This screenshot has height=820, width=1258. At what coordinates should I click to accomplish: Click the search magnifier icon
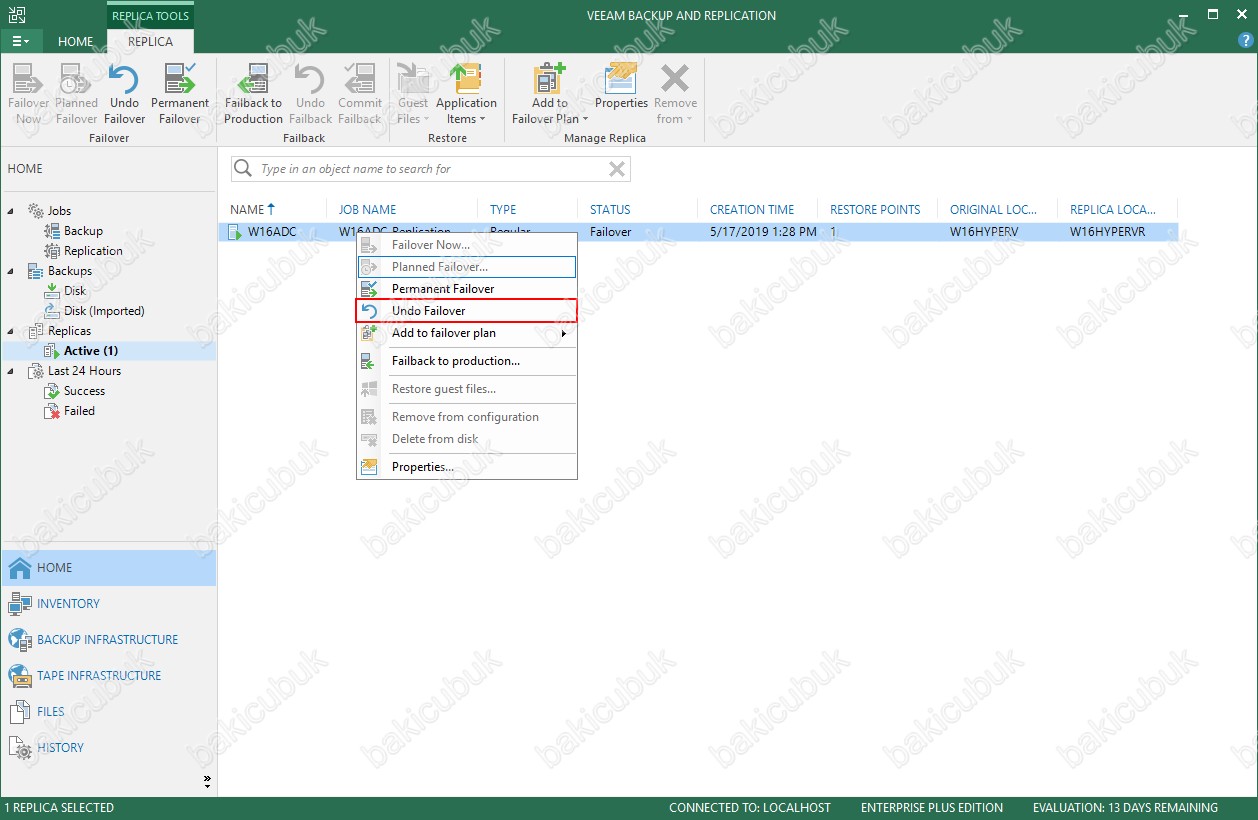(x=243, y=169)
